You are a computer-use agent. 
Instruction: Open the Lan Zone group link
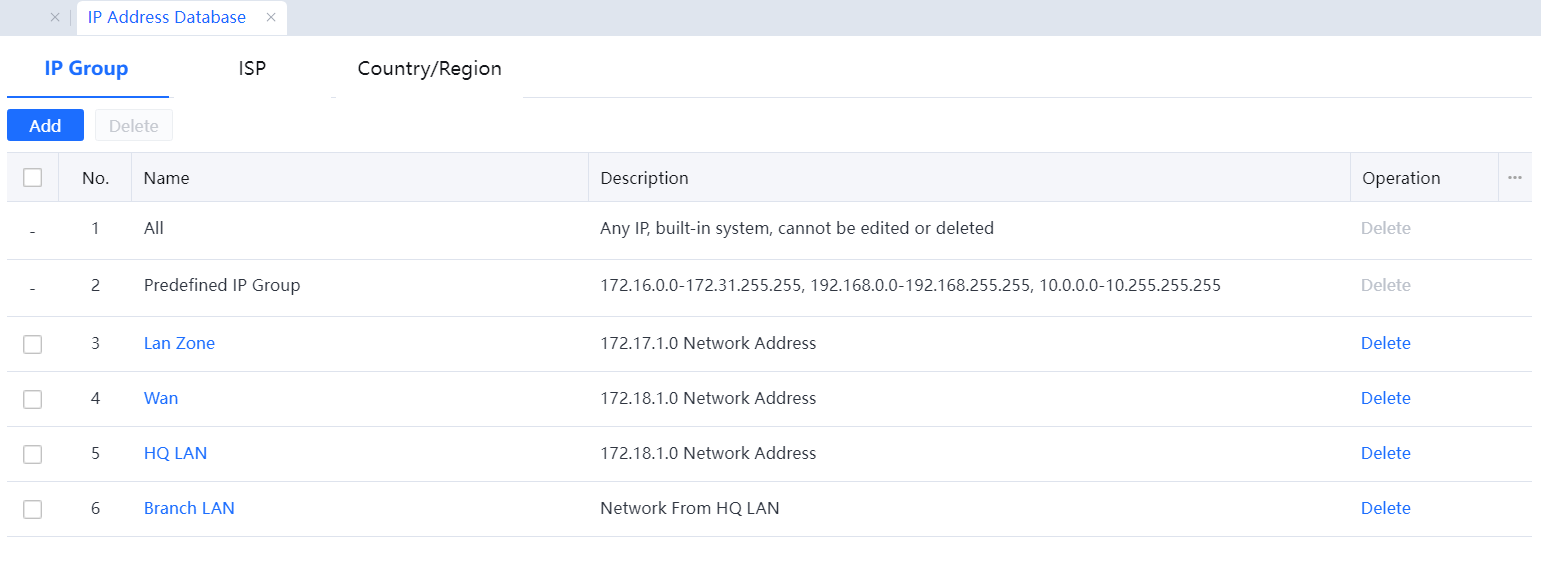179,343
